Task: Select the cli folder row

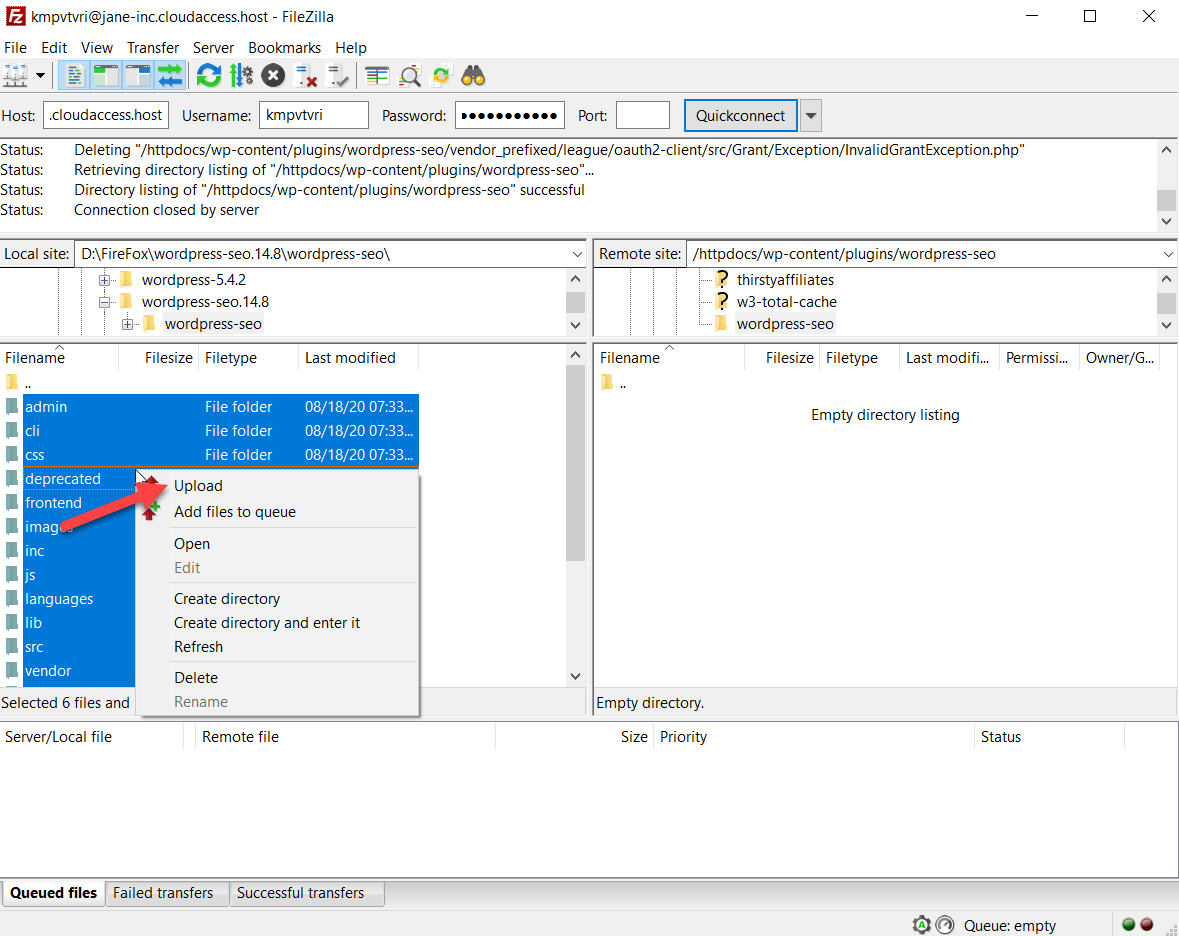Action: (x=210, y=431)
